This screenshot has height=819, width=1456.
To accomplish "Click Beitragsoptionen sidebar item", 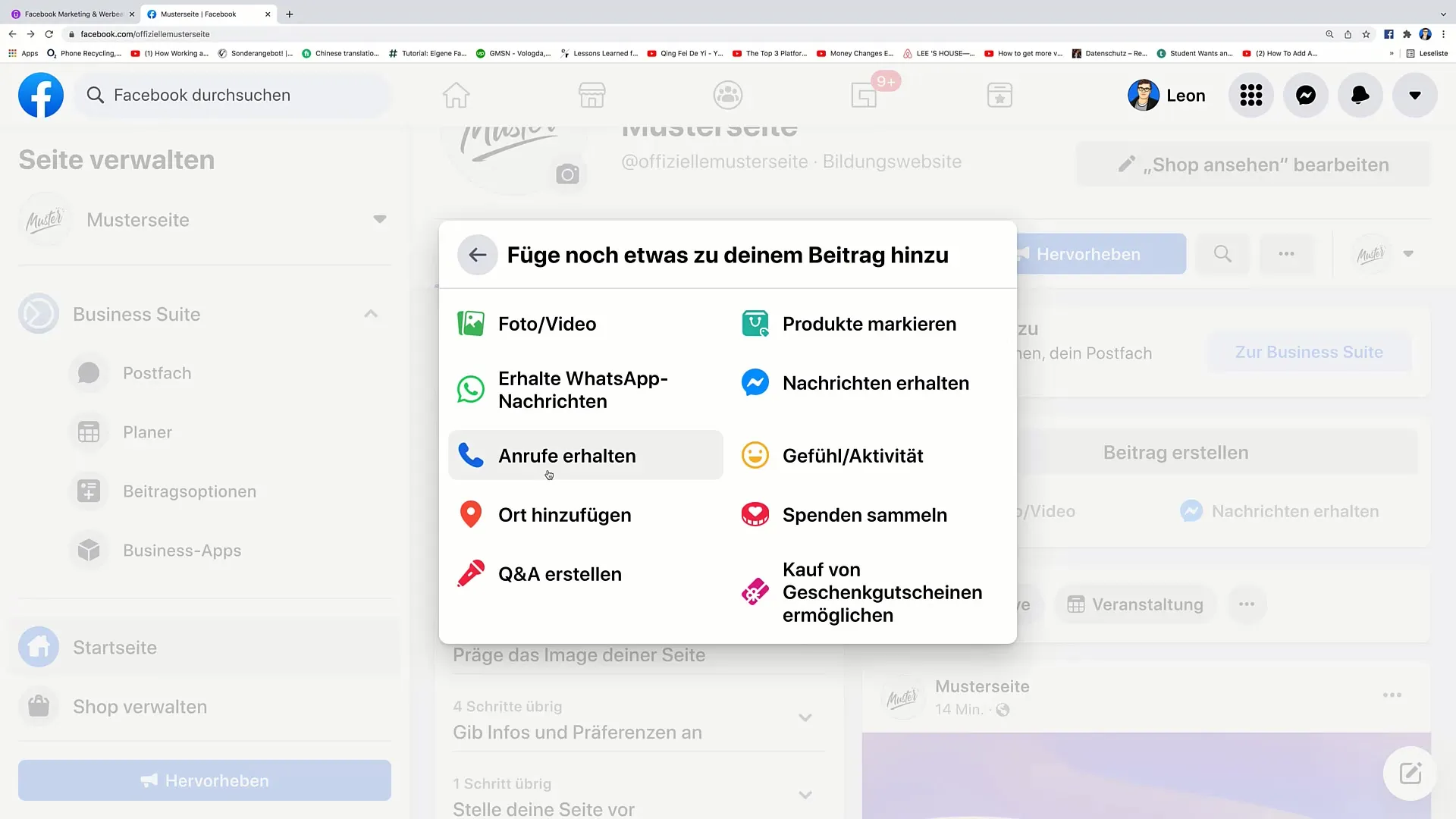I will pos(189,491).
